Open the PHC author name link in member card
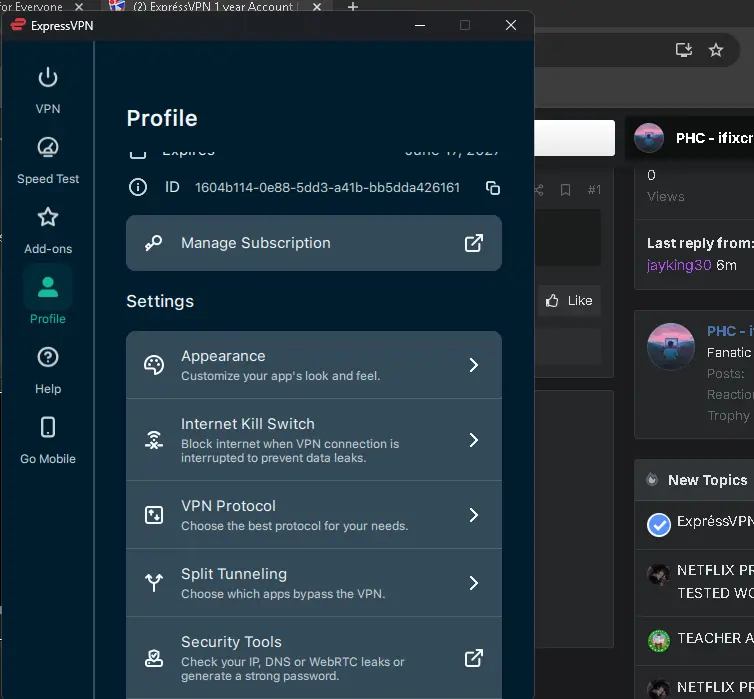This screenshot has width=754, height=699. pos(730,331)
